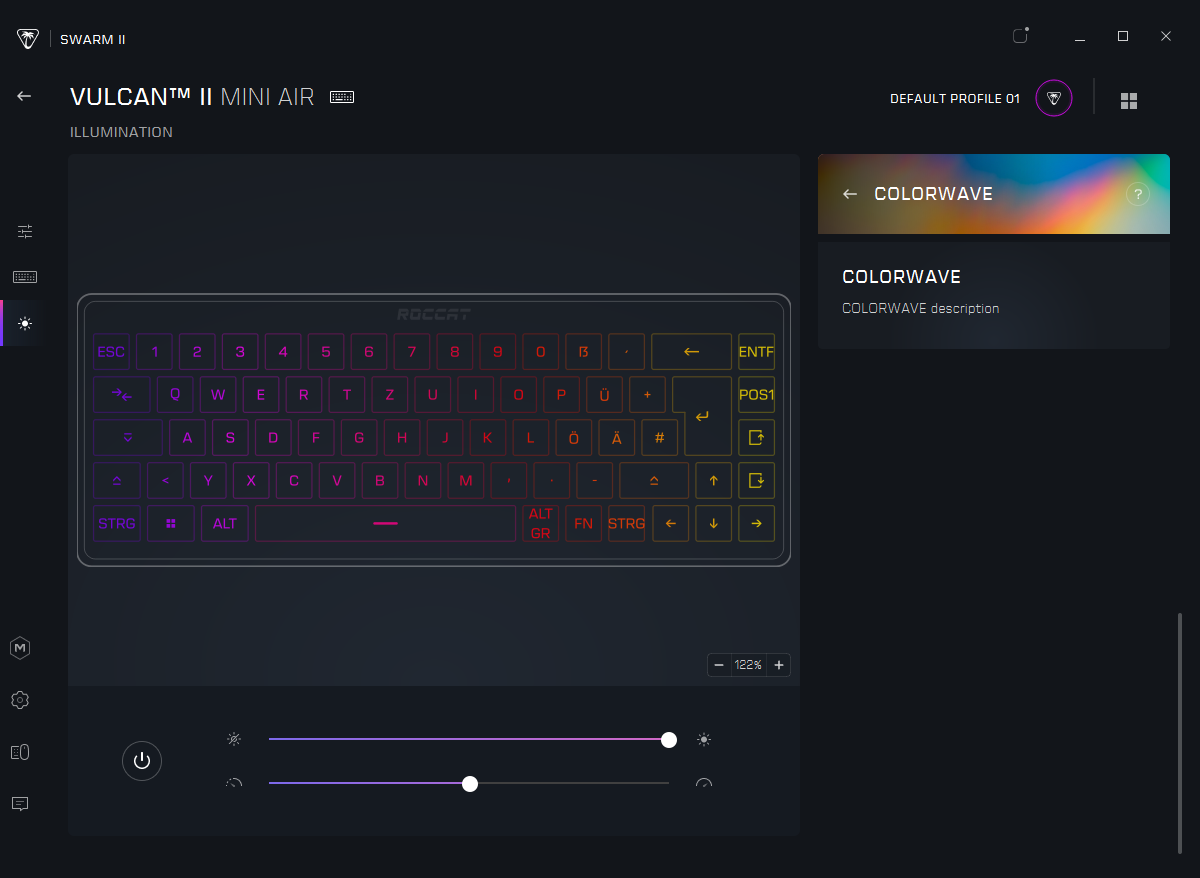The image size is (1200, 878).
Task: Click the Q key
Action: point(175,395)
